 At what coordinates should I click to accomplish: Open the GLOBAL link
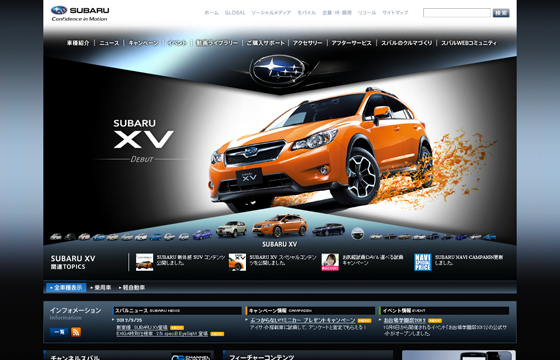pyautogui.click(x=235, y=12)
